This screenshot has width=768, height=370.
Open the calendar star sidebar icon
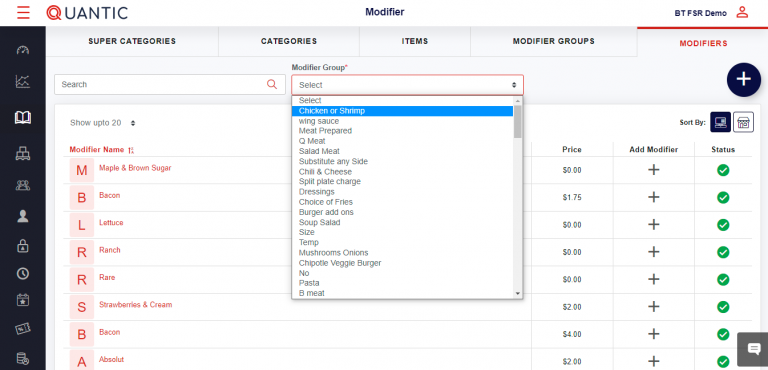23,299
